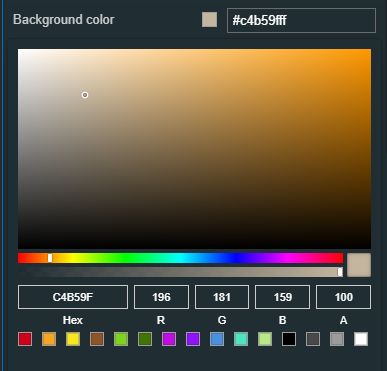The width and height of the screenshot is (387, 371).
Task: Select the pale lime preset swatch
Action: click(x=265, y=339)
